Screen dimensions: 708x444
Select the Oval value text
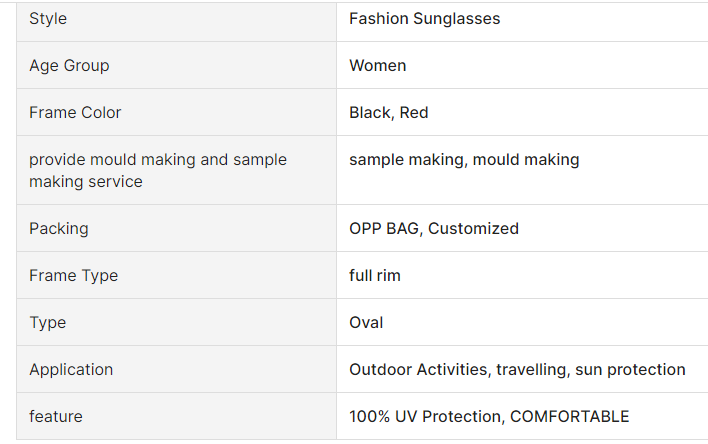[366, 323]
